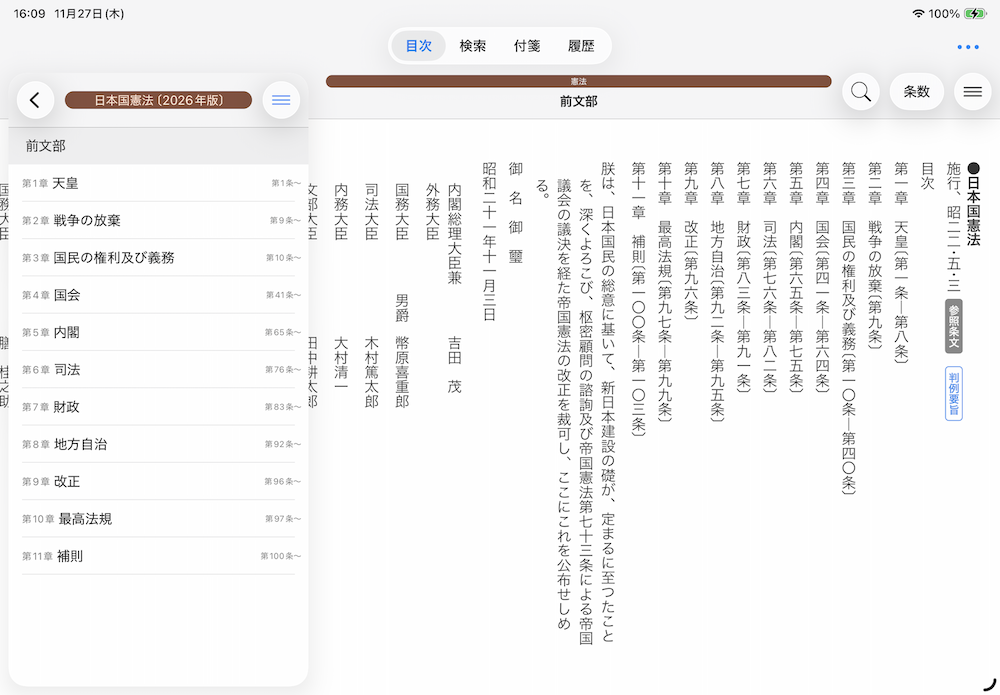Screen dimensions: 1000x695
Task: Tap the brown 憲法 progress bar
Action: point(578,81)
